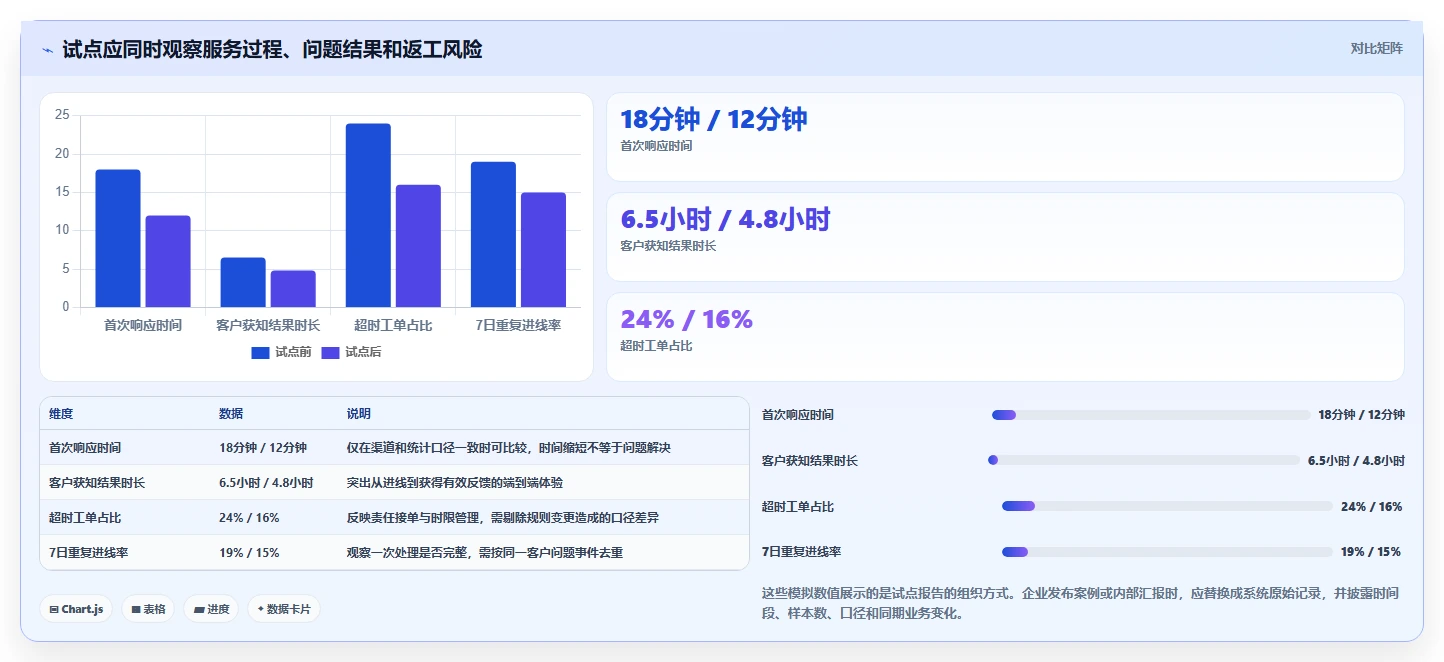The height and width of the screenshot is (662, 1444).
Task: Click the 7日重复进线率 x-axis label in chart
Action: coord(518,325)
